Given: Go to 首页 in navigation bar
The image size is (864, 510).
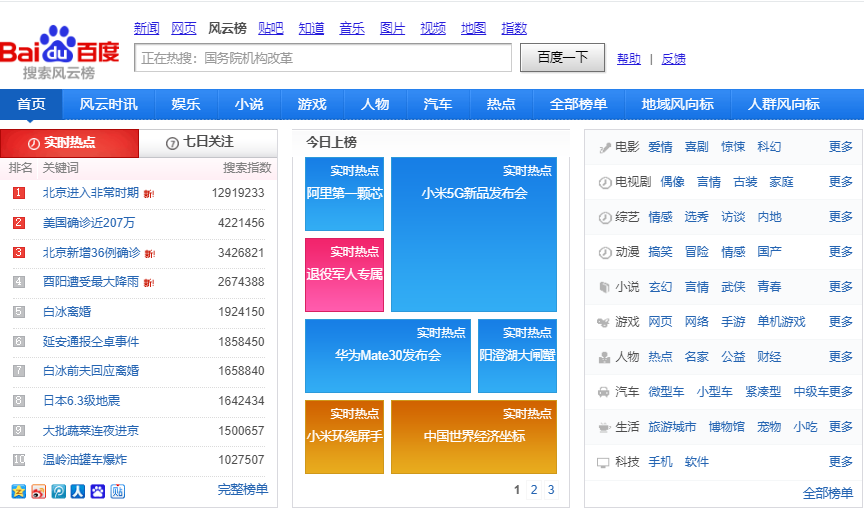Looking at the screenshot, I should click(31, 104).
